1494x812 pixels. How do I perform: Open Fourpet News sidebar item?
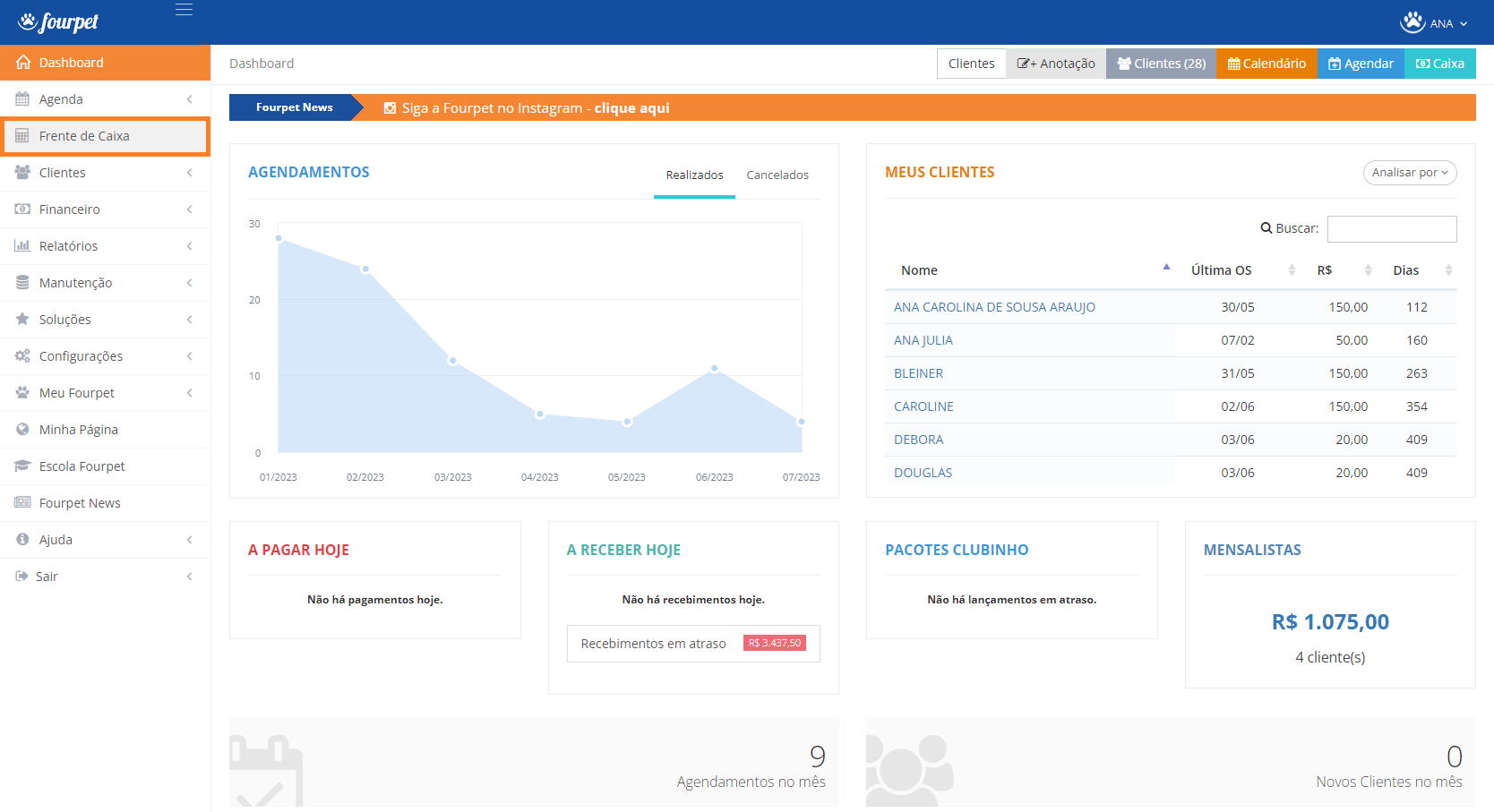pyautogui.click(x=106, y=503)
